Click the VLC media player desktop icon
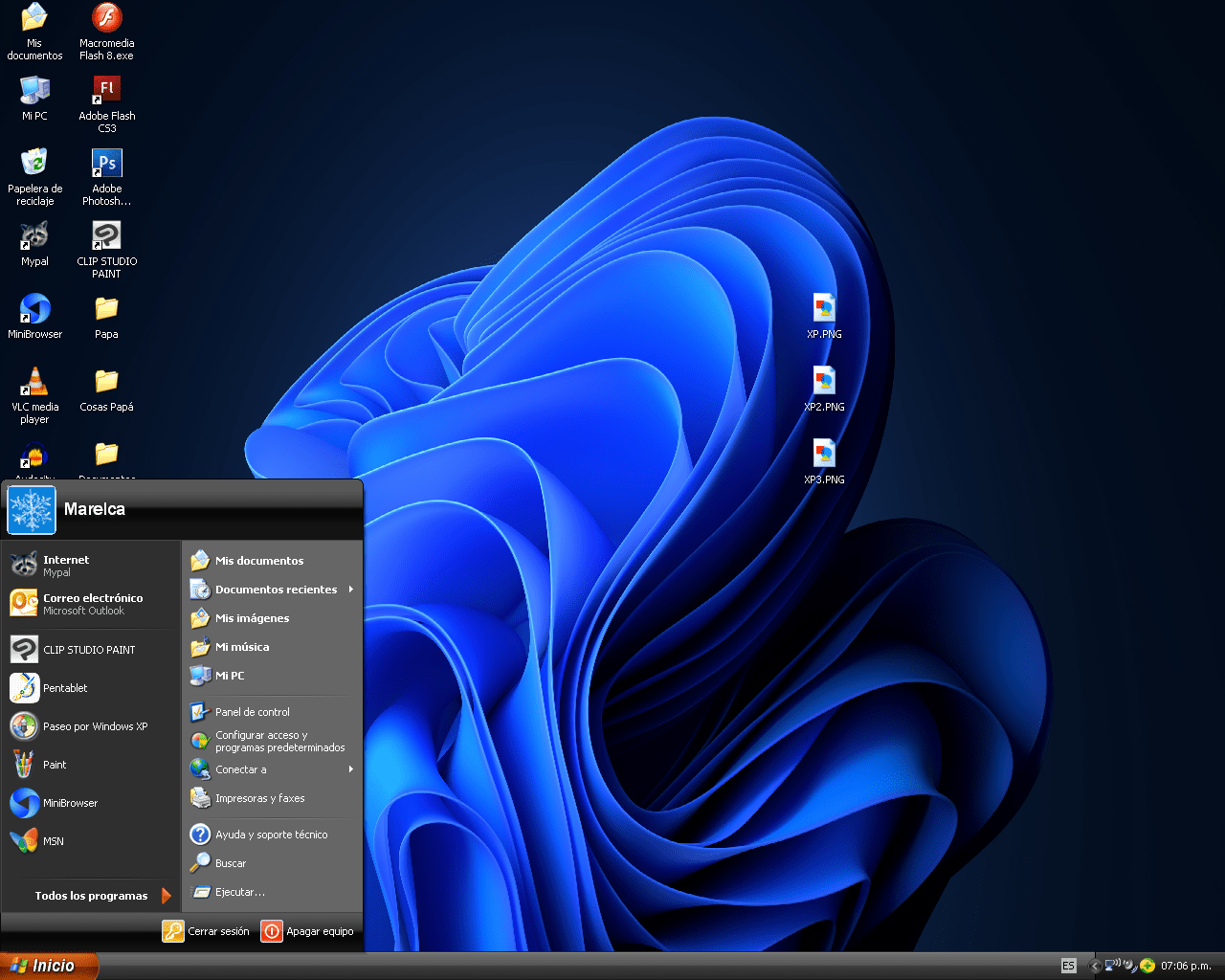This screenshot has height=980, width=1225. coord(34,383)
